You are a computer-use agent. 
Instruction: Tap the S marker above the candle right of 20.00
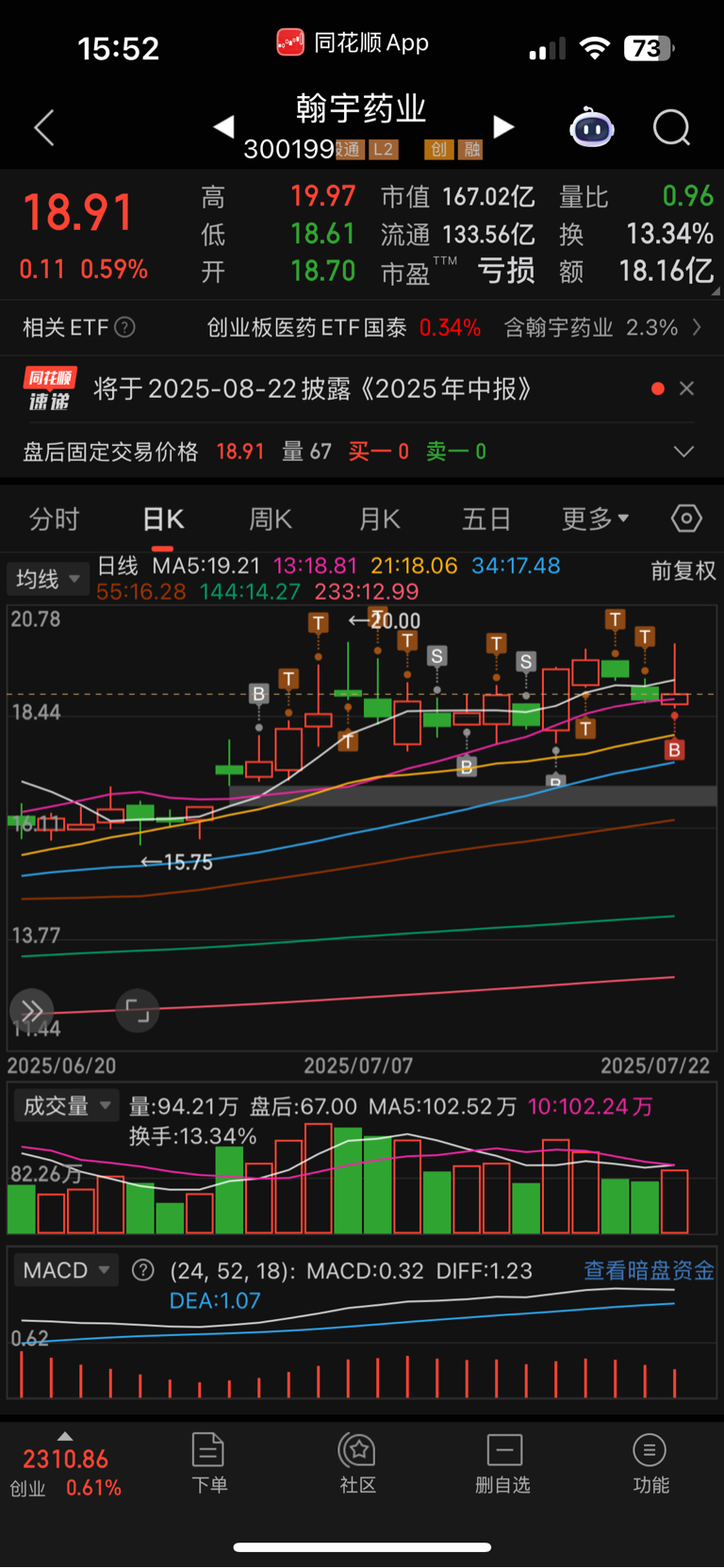tap(436, 656)
